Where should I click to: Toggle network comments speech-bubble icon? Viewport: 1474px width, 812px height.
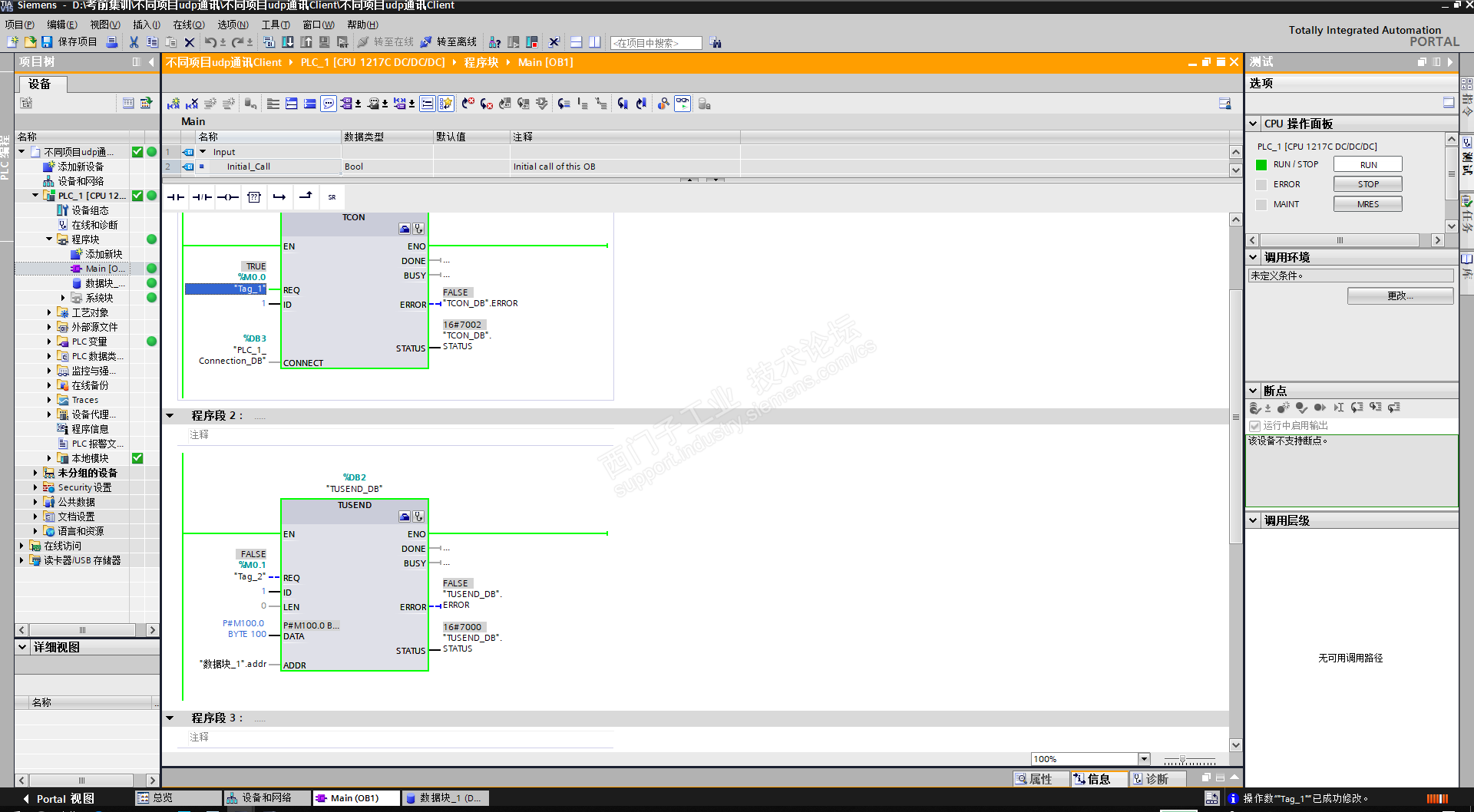tap(329, 104)
